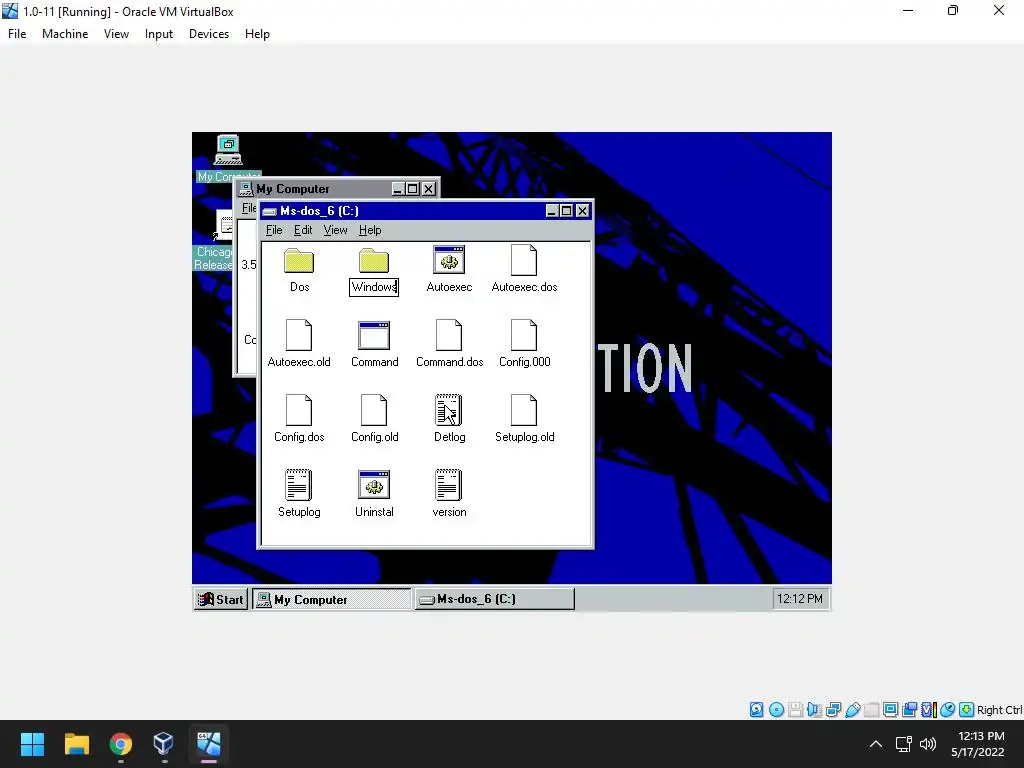Screen dimensions: 1024x768
Task: Click the 12:12 PM guest clock
Action: click(x=800, y=599)
